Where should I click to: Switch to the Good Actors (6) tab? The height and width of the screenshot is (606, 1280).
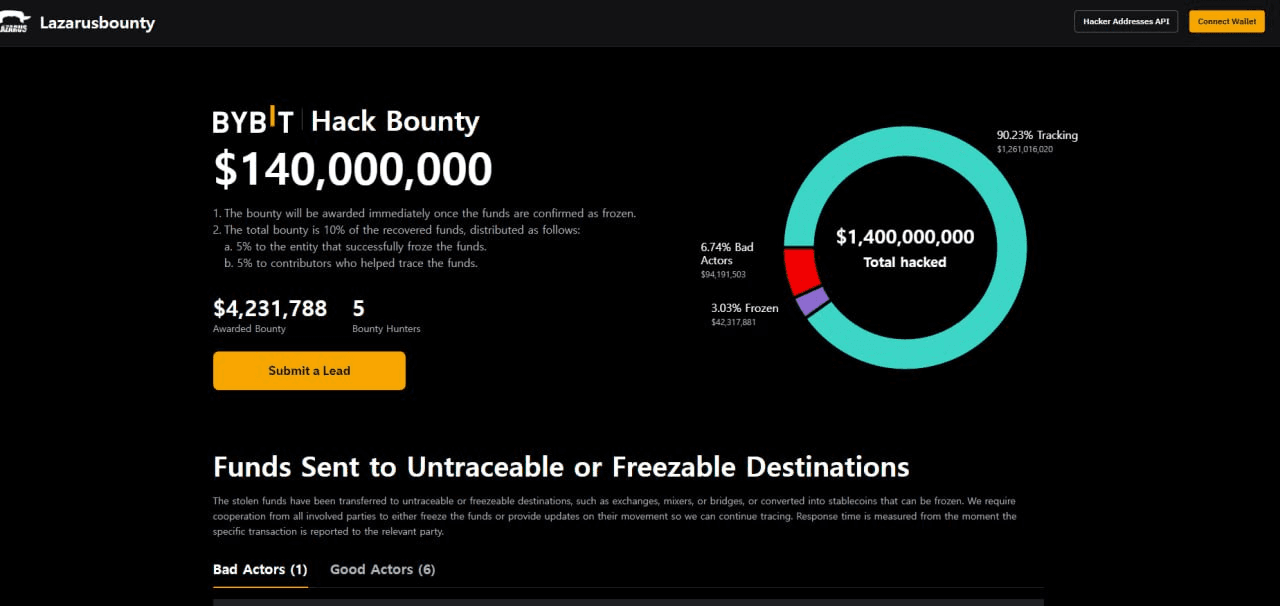383,569
